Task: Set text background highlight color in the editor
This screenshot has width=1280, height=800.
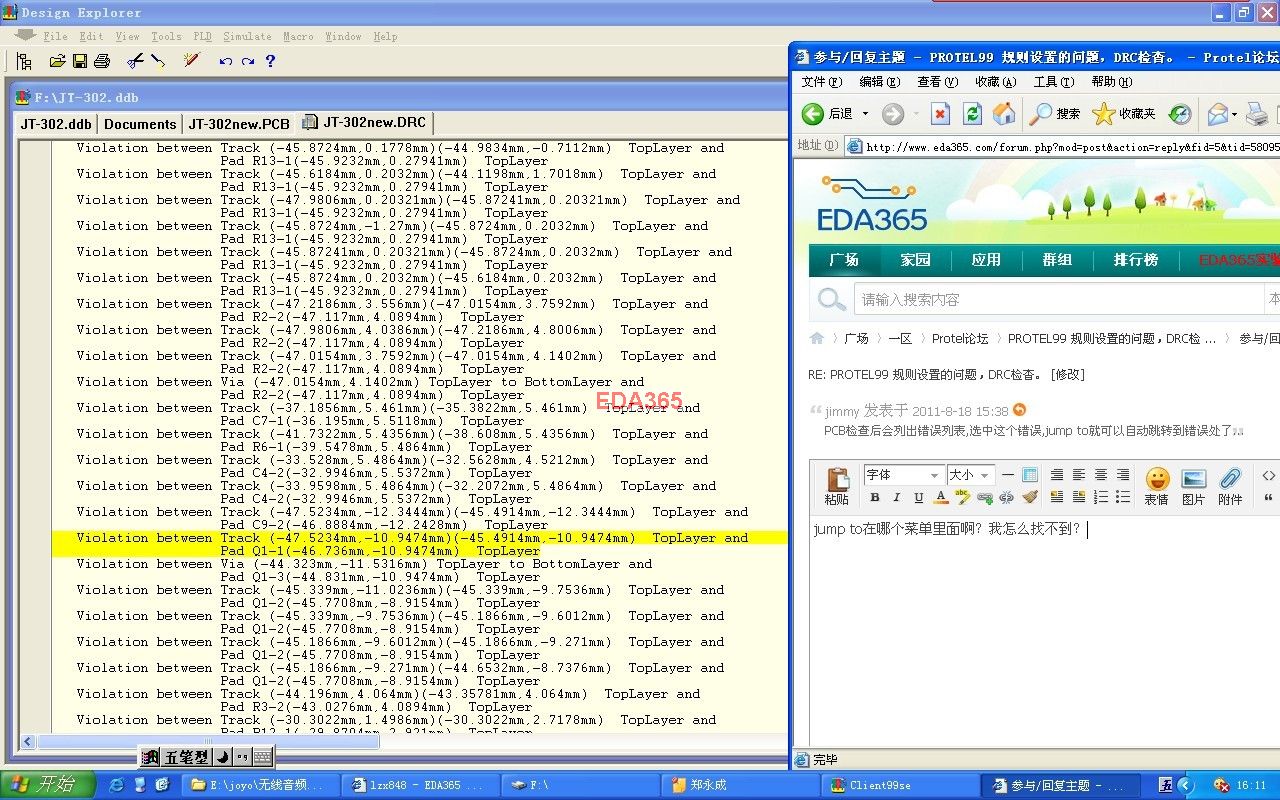Action: (x=963, y=497)
